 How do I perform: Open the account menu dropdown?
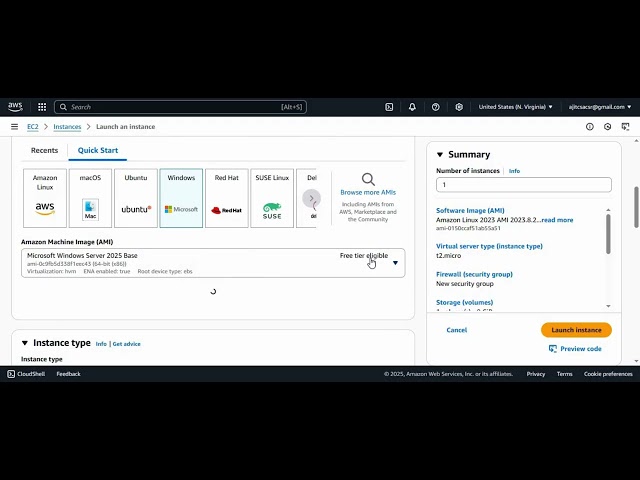point(600,107)
